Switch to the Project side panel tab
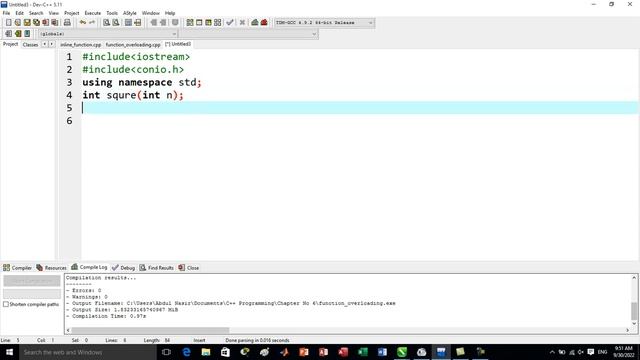Image resolution: width=640 pixels, height=360 pixels. (11, 44)
